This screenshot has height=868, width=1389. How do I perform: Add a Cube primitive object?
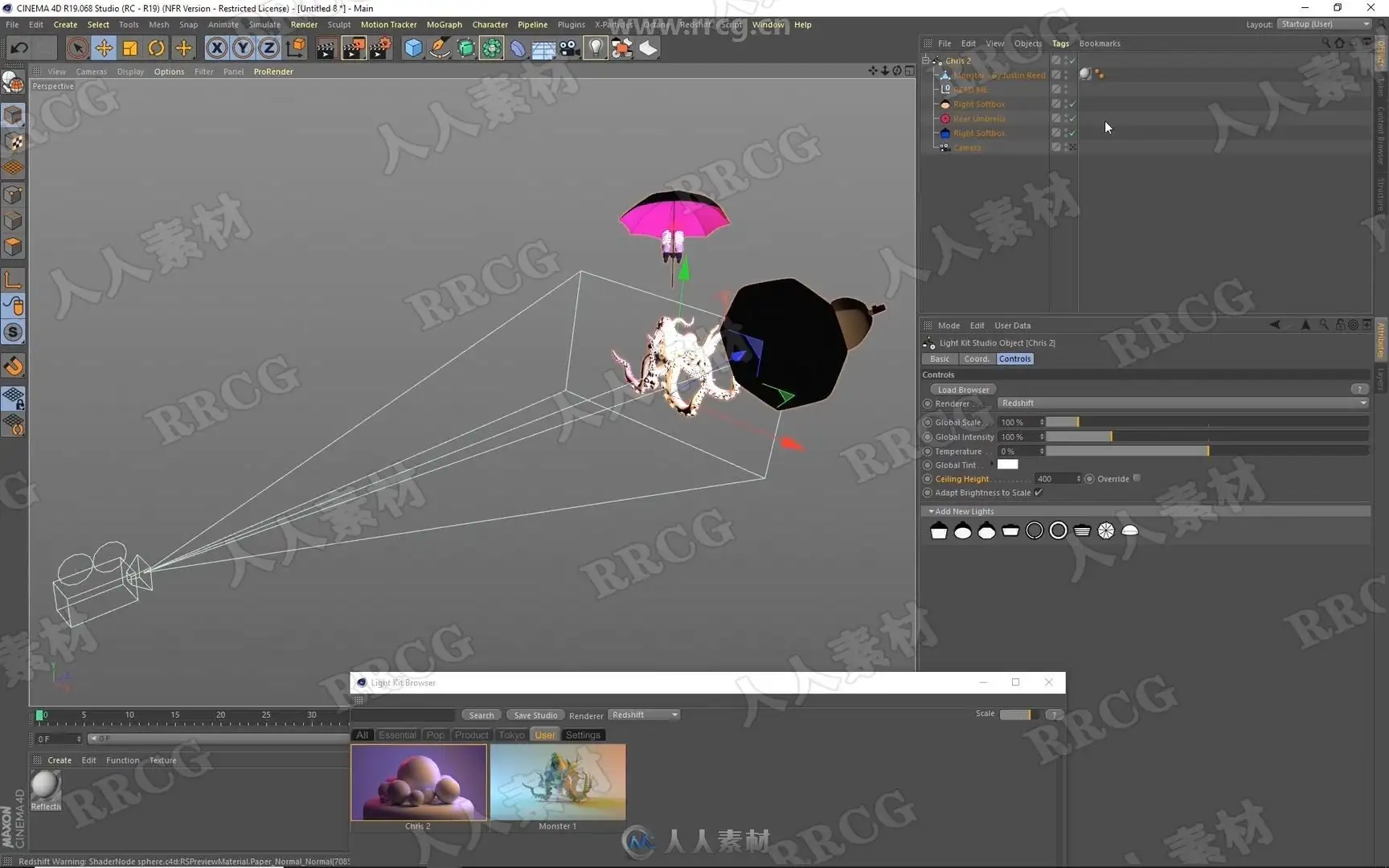pyautogui.click(x=413, y=48)
